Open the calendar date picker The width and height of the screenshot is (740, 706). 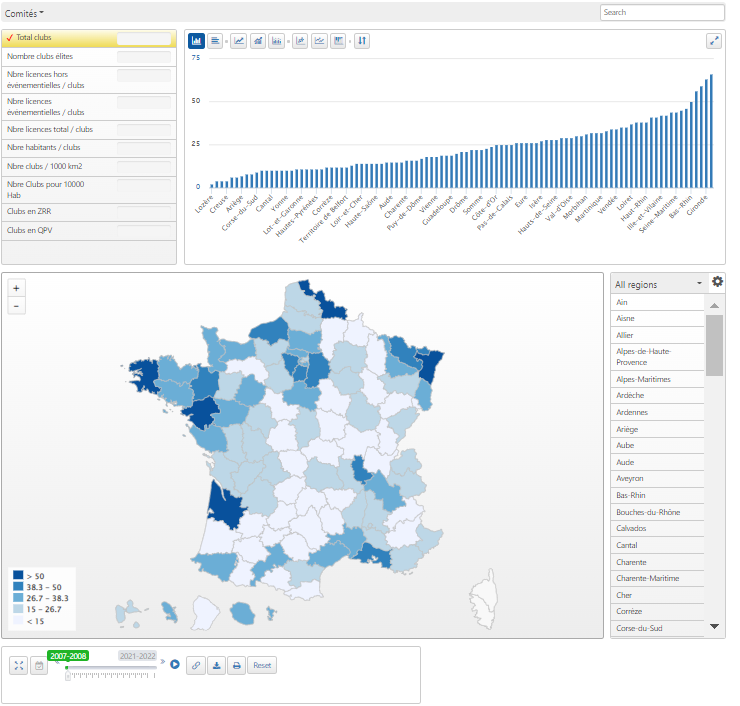pos(39,665)
